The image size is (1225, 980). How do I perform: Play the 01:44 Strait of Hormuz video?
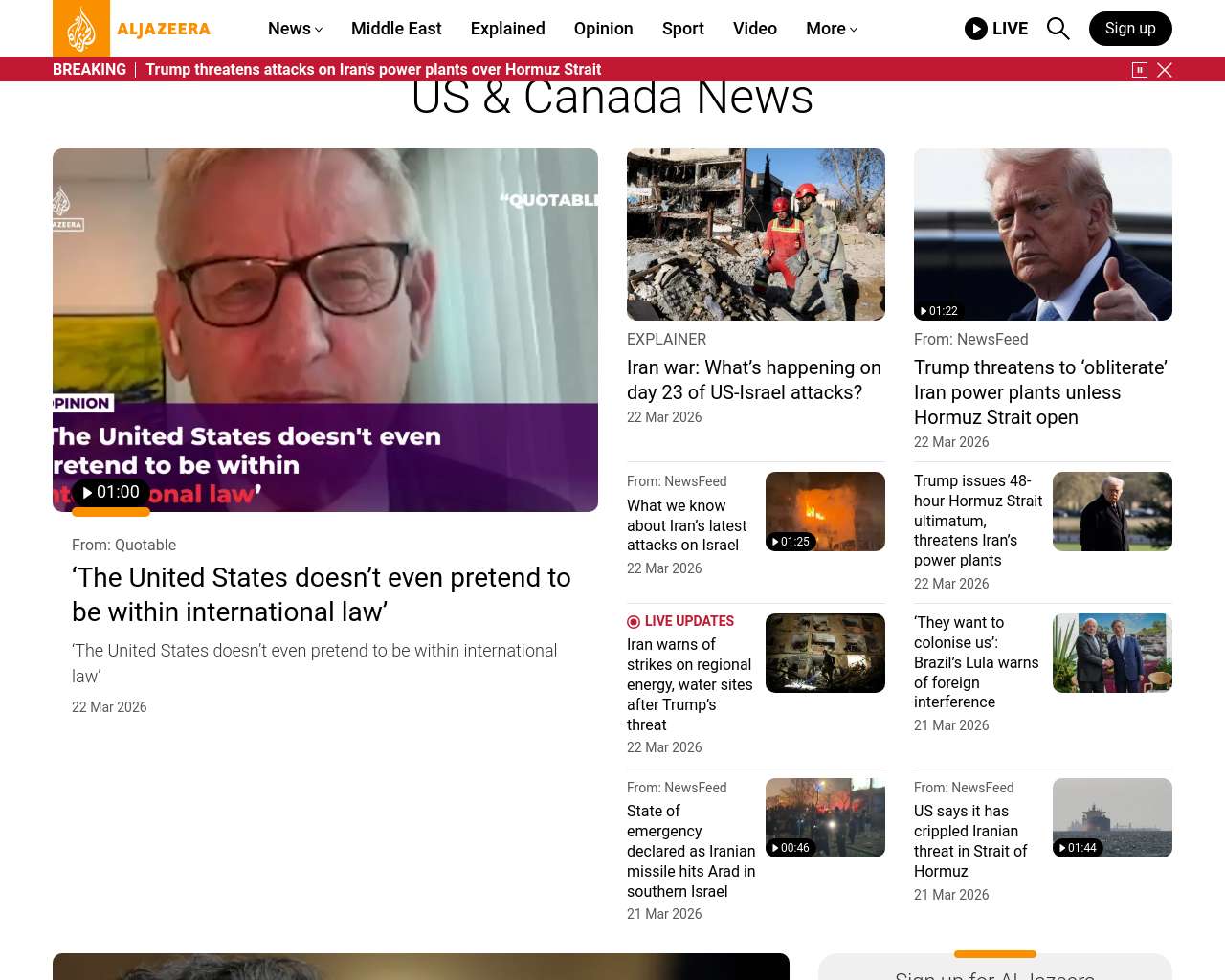tap(1078, 848)
